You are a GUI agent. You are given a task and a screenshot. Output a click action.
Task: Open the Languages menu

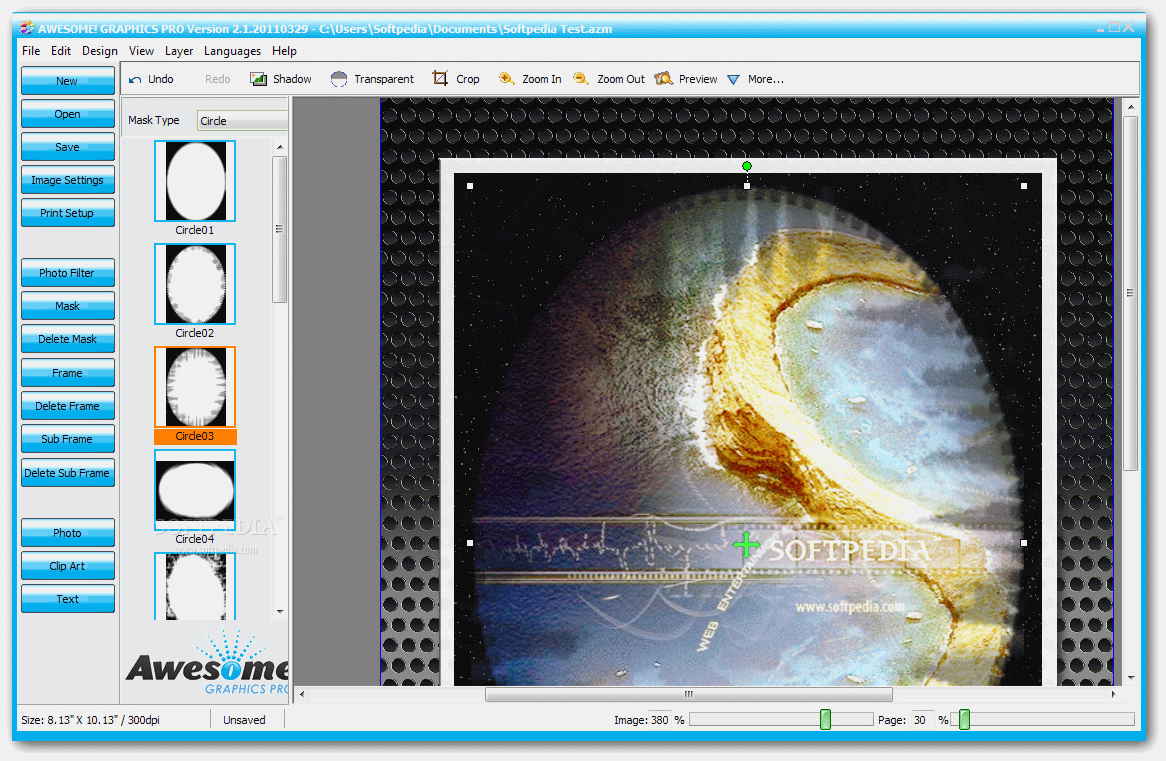[232, 51]
